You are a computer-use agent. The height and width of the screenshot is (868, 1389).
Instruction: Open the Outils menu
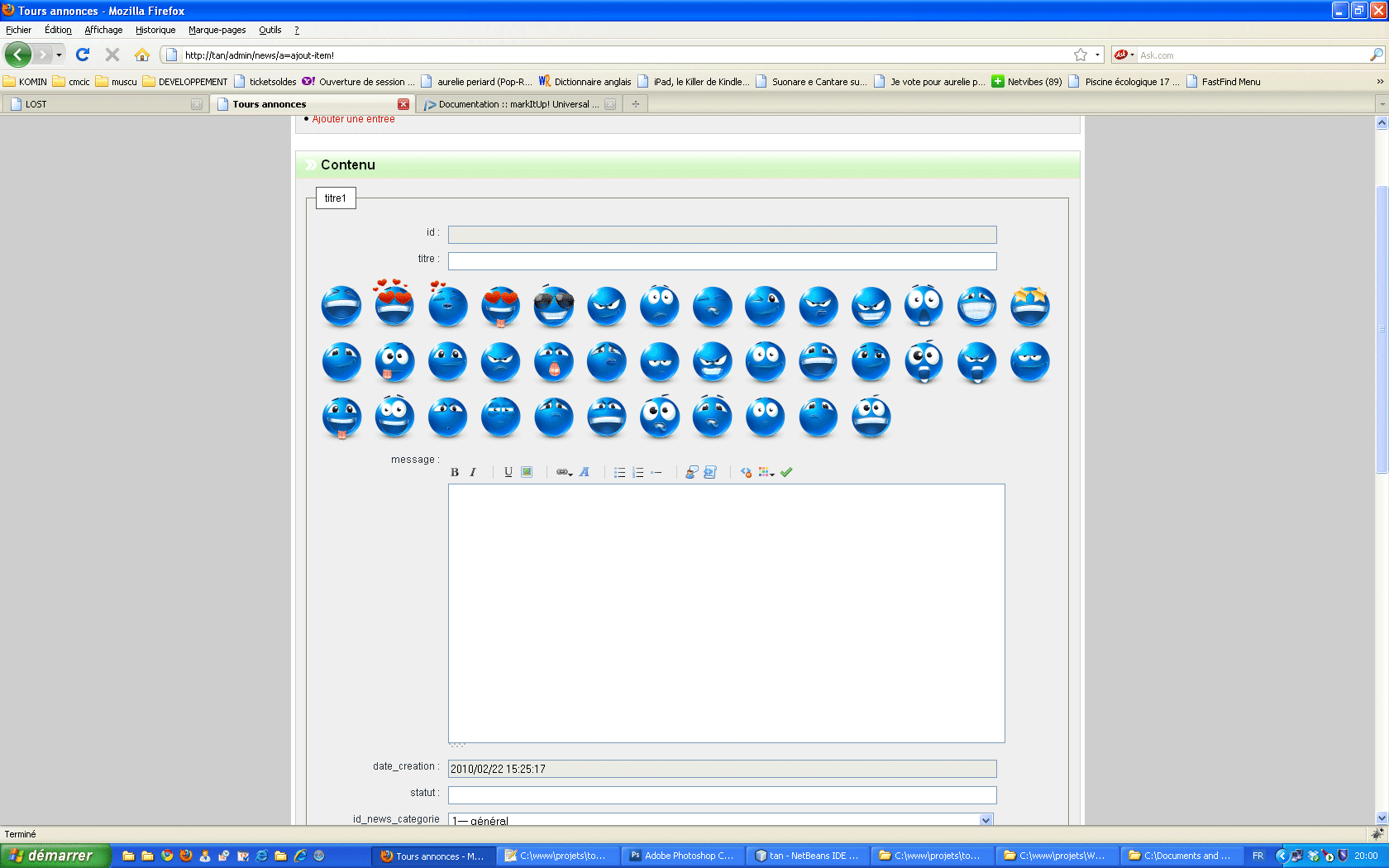pos(270,30)
